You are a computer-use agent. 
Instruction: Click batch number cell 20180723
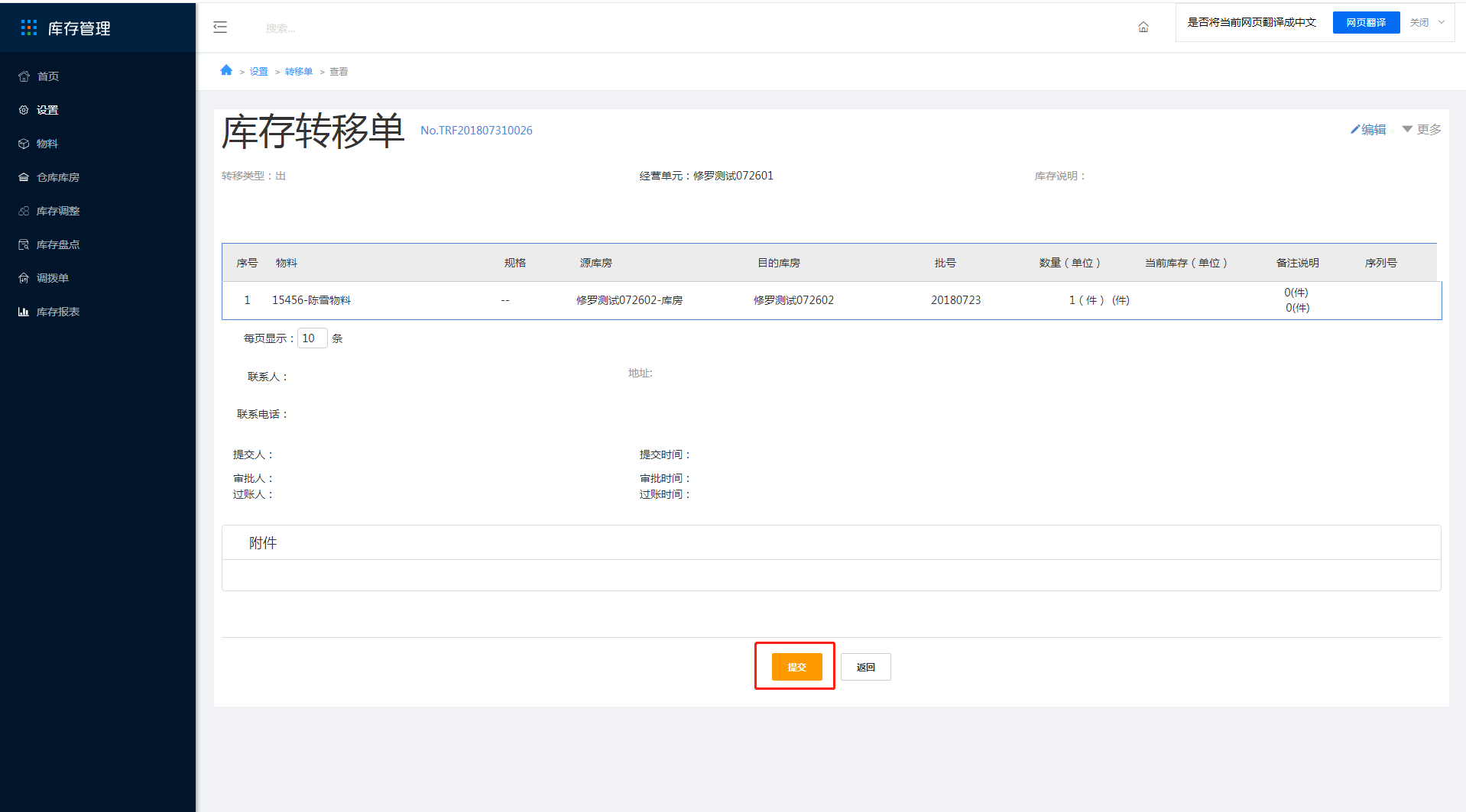tap(955, 300)
